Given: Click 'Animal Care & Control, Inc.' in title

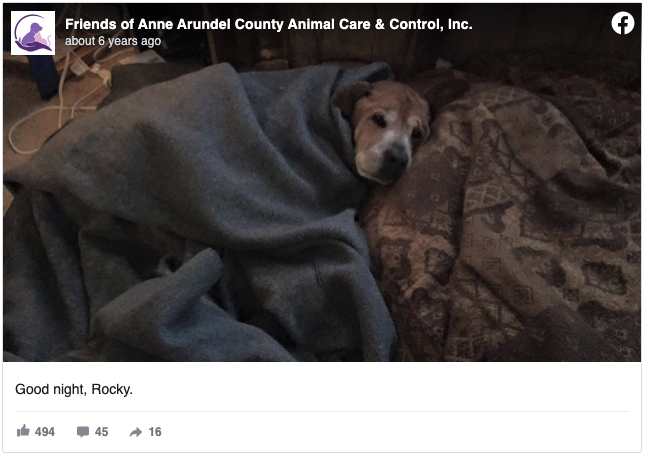Looking at the screenshot, I should tap(380, 24).
